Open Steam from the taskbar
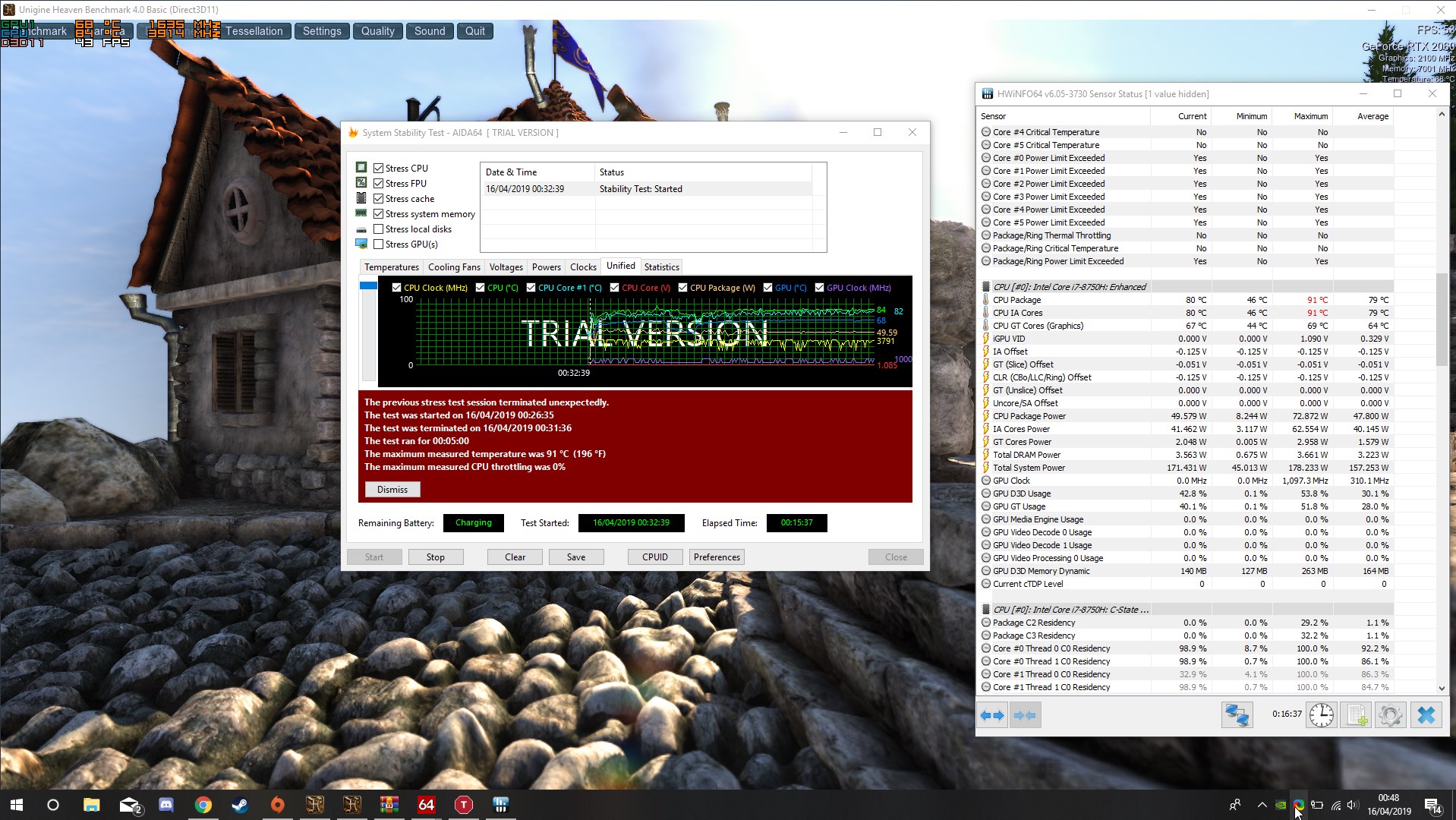The height and width of the screenshot is (820, 1456). point(240,805)
